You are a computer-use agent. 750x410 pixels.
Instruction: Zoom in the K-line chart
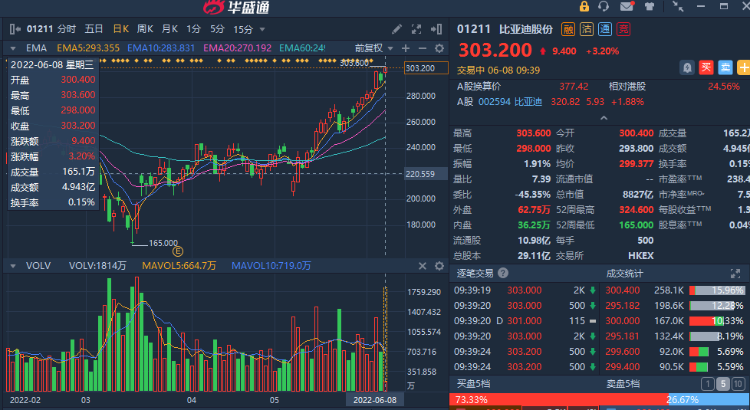pyautogui.click(x=406, y=48)
